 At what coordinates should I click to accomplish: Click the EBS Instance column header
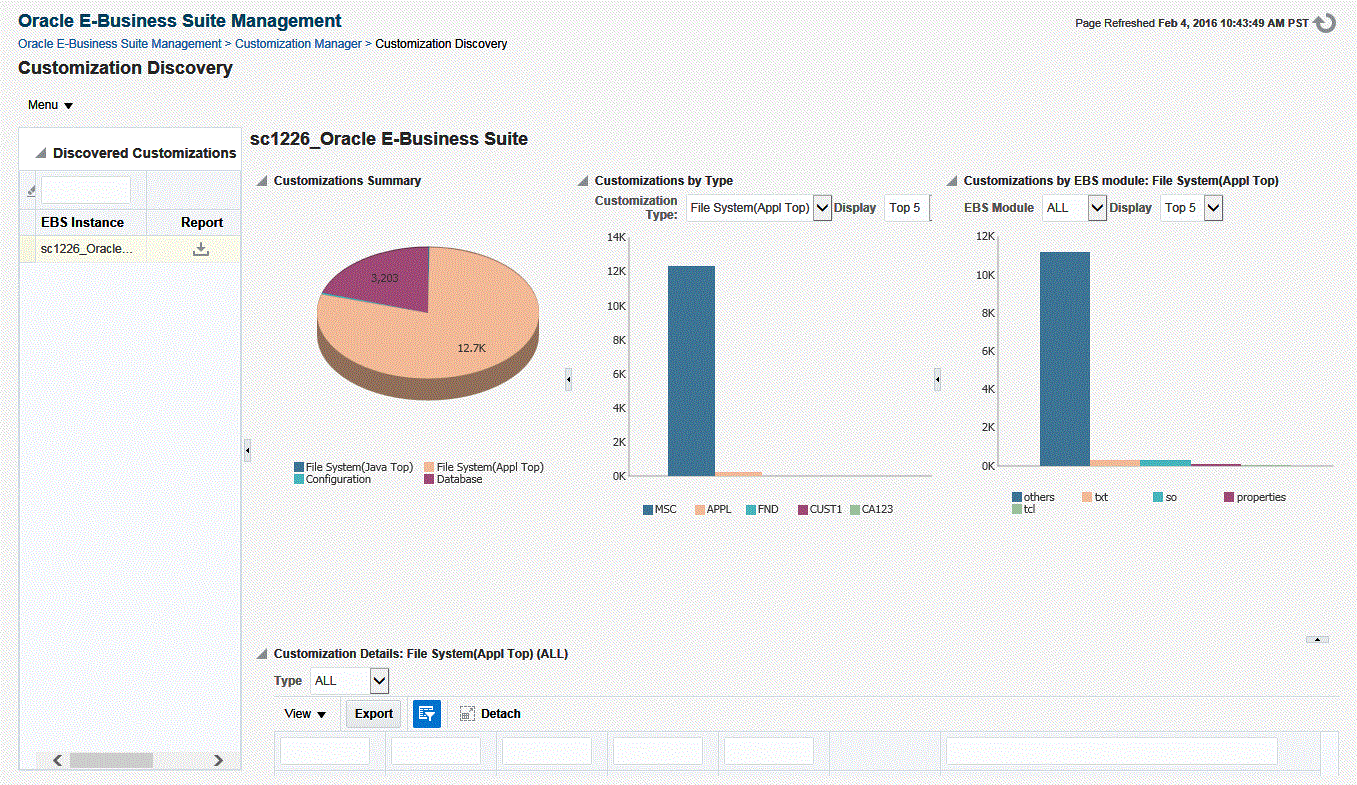(83, 222)
